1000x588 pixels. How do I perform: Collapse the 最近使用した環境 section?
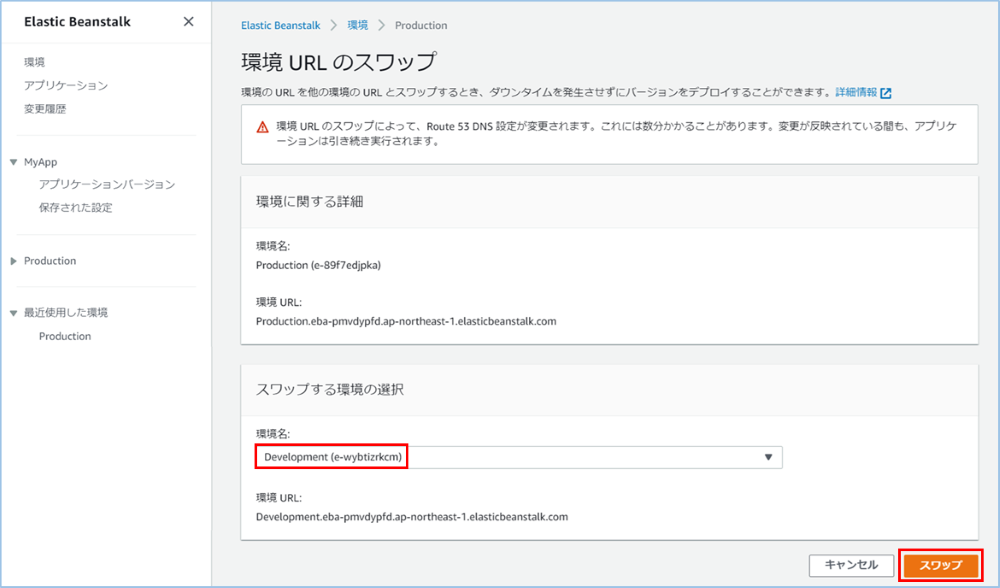coord(13,313)
